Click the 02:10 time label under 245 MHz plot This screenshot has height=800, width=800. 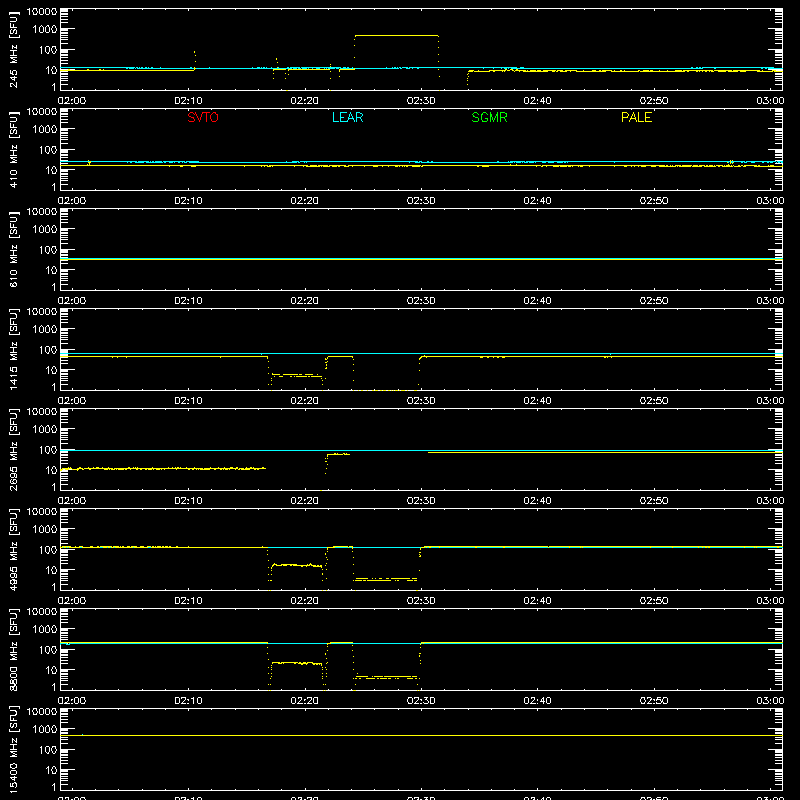pyautogui.click(x=188, y=101)
